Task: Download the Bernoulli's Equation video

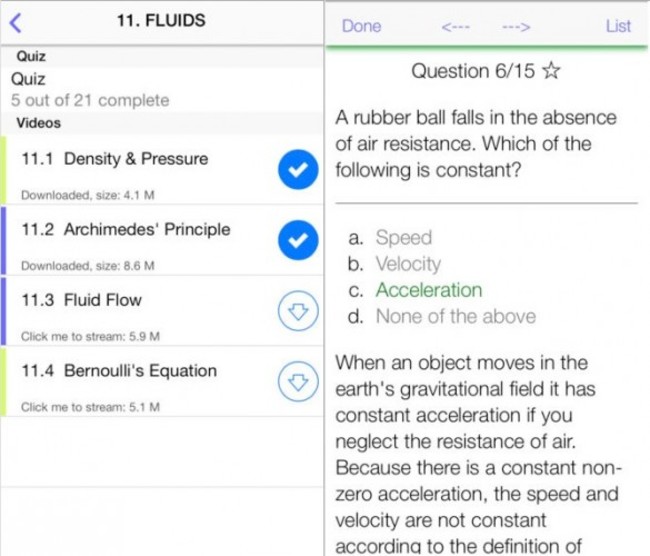Action: pos(297,381)
